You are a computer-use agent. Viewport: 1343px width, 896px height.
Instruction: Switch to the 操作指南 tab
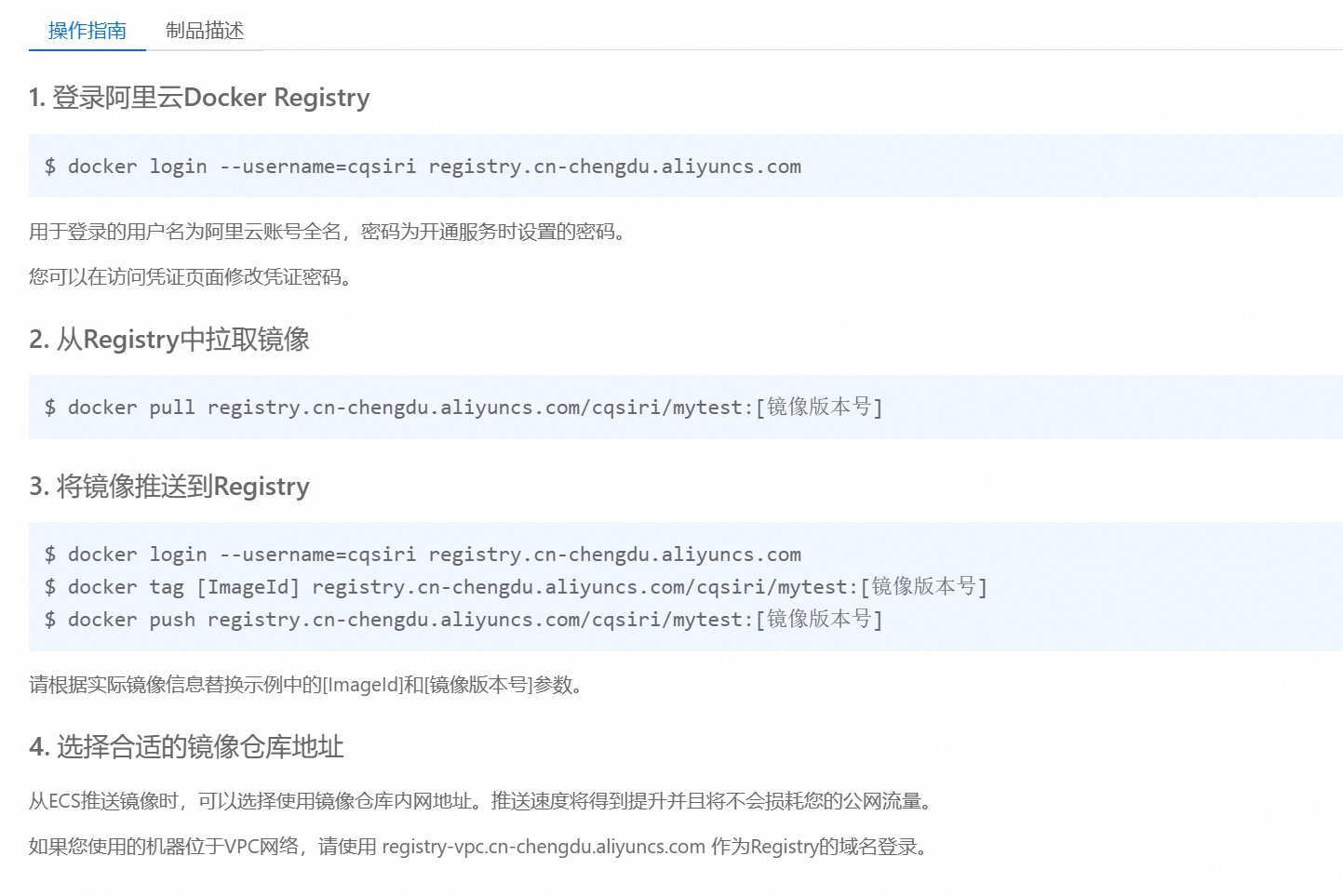pyautogui.click(x=87, y=31)
